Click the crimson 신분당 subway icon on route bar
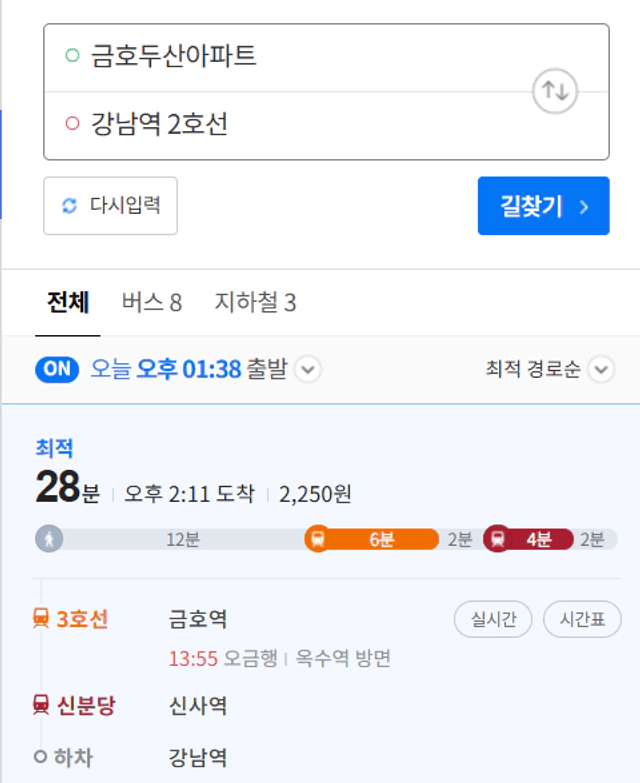This screenshot has height=783, width=640. coord(497,539)
